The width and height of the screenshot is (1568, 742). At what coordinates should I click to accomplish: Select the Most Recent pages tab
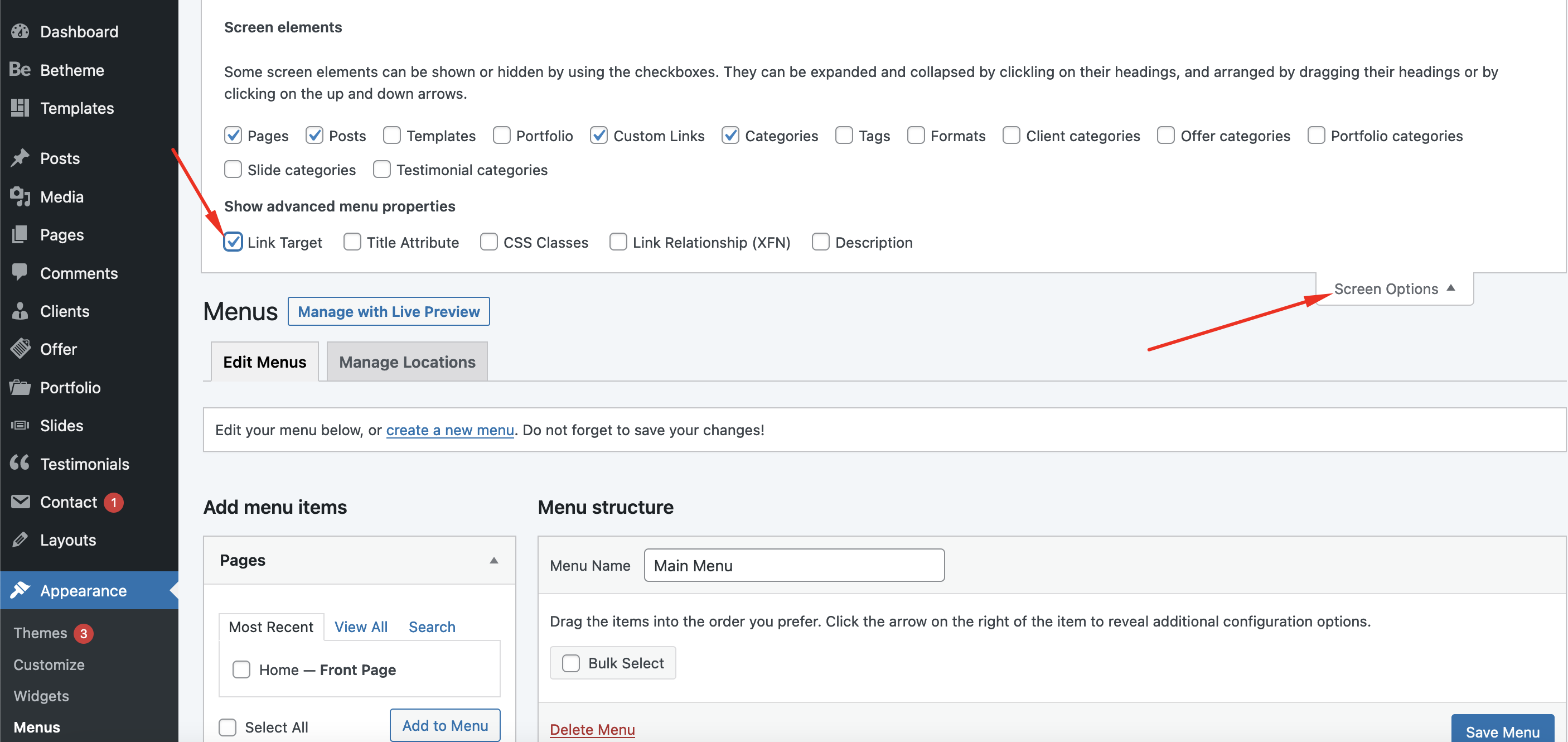click(271, 627)
